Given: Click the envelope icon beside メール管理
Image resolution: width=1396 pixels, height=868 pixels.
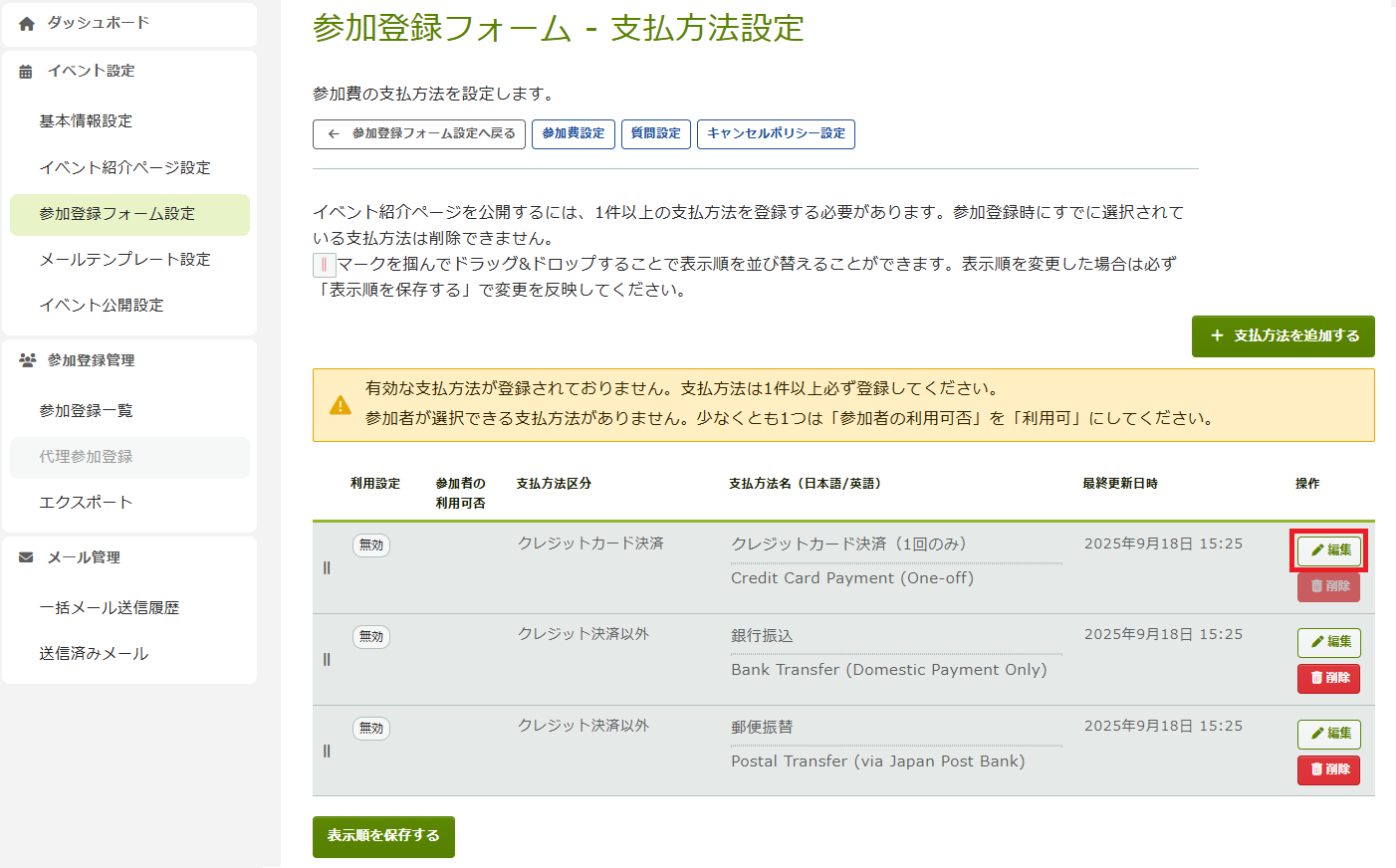Looking at the screenshot, I should pyautogui.click(x=26, y=557).
